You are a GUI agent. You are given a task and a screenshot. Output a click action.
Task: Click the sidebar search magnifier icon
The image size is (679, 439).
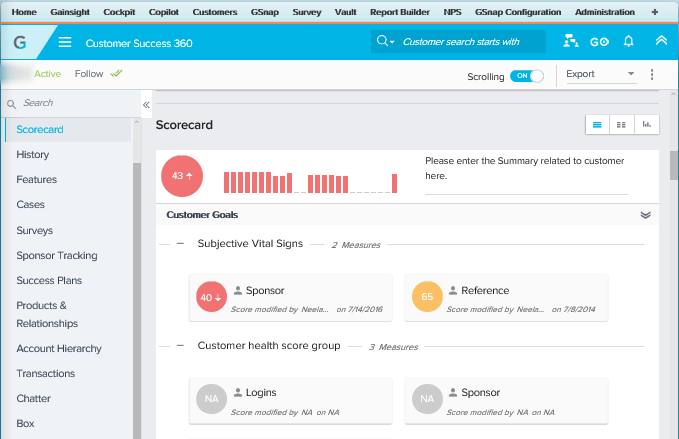pyautogui.click(x=12, y=104)
